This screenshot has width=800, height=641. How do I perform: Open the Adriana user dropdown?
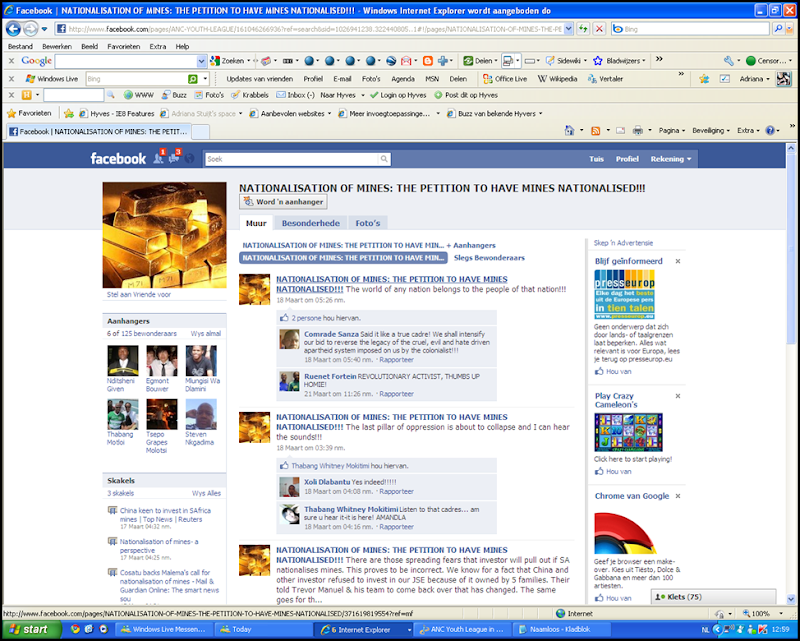755,79
